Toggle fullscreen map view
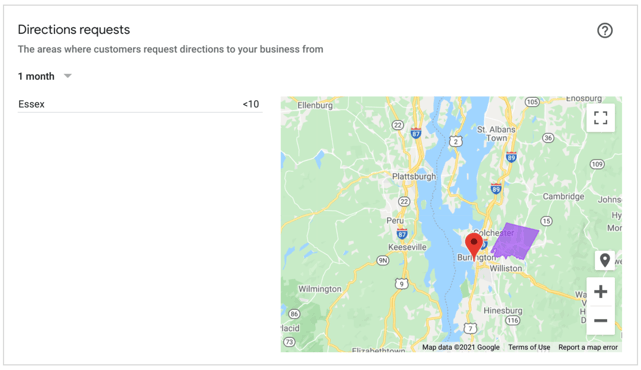Screen dimensions: 641x370 click(600, 118)
